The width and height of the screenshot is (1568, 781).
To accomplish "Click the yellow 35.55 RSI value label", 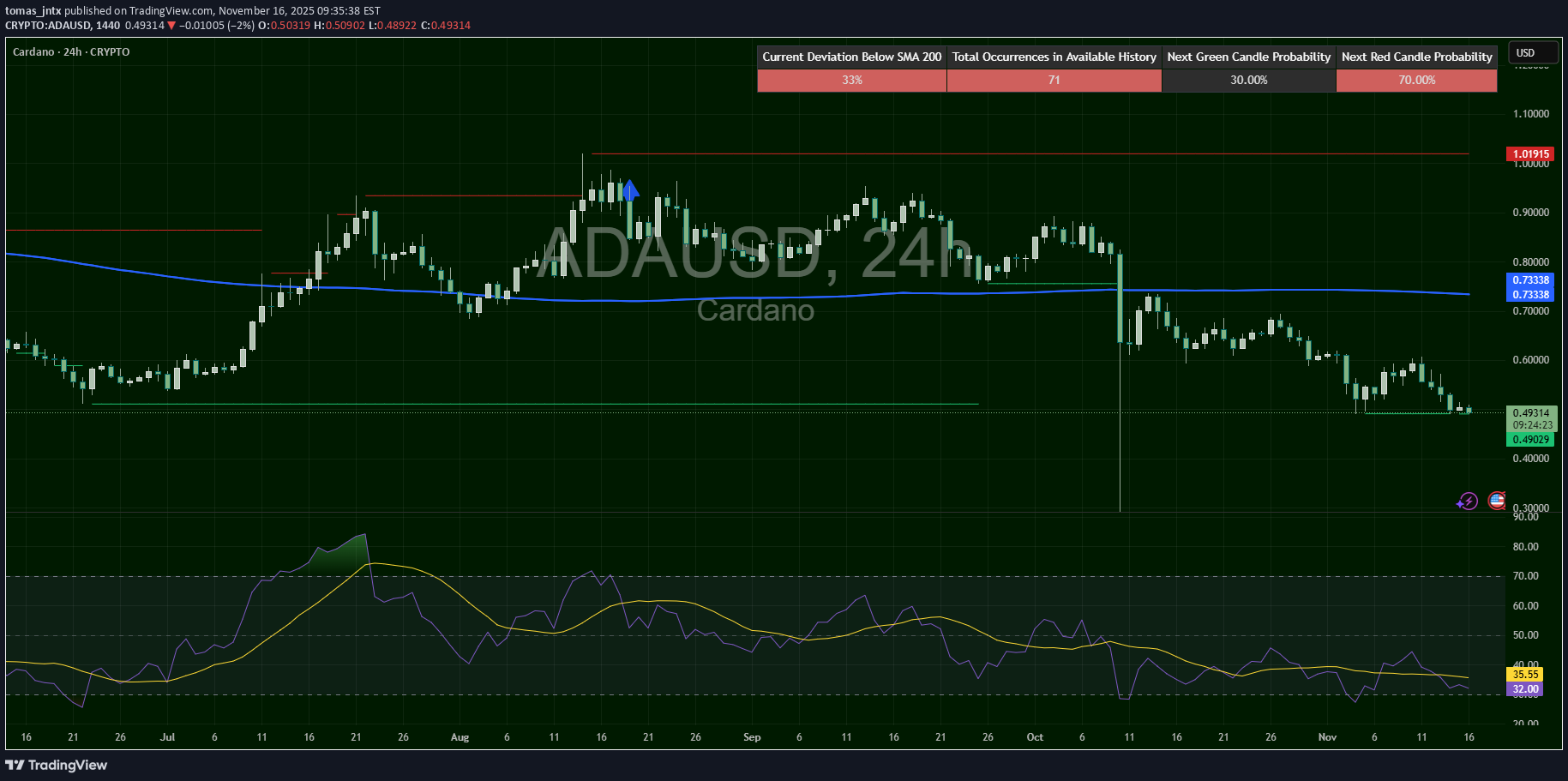I will pos(1525,675).
